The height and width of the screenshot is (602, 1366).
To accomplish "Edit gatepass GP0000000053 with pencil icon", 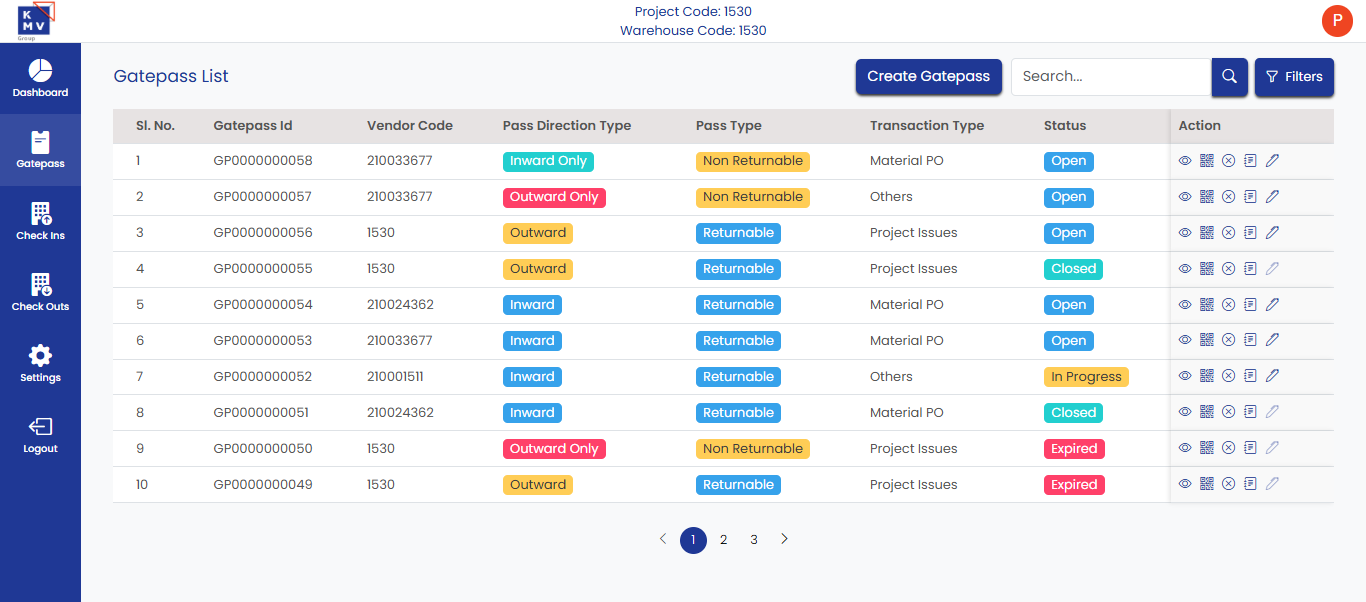I will (1272, 341).
